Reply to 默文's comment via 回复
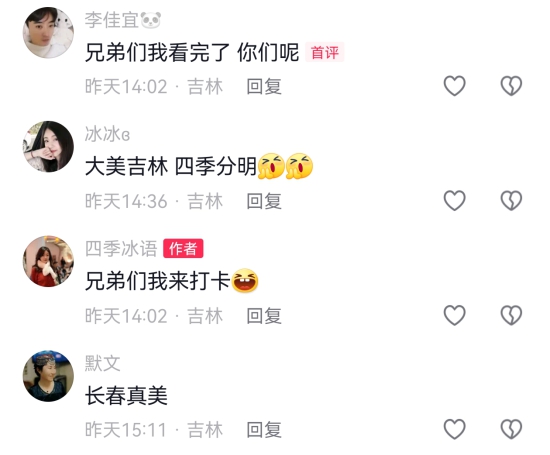Image resolution: width=550 pixels, height=455 pixels. [264, 430]
